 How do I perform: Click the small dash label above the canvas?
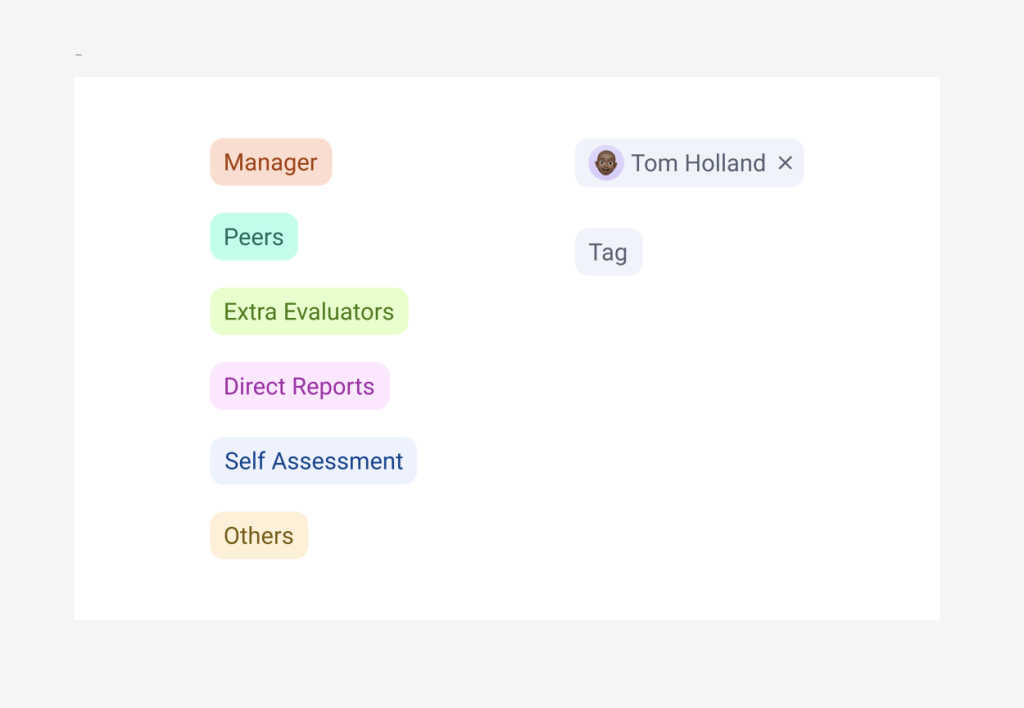pos(79,54)
